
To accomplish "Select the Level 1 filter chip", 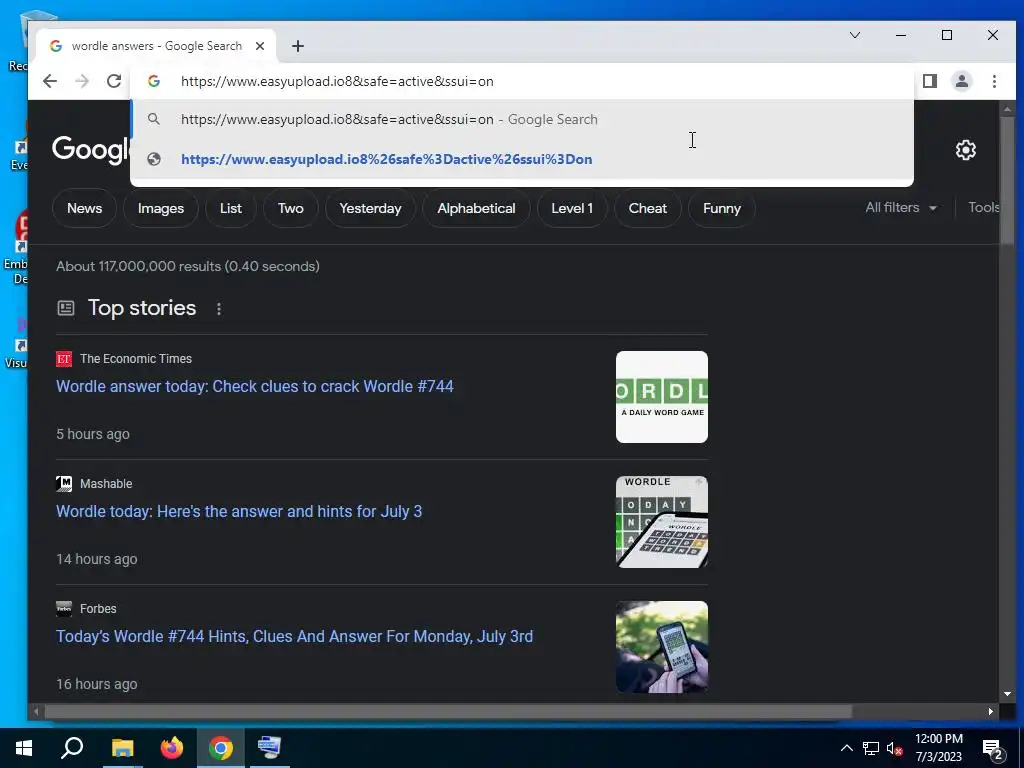I will click(x=572, y=208).
